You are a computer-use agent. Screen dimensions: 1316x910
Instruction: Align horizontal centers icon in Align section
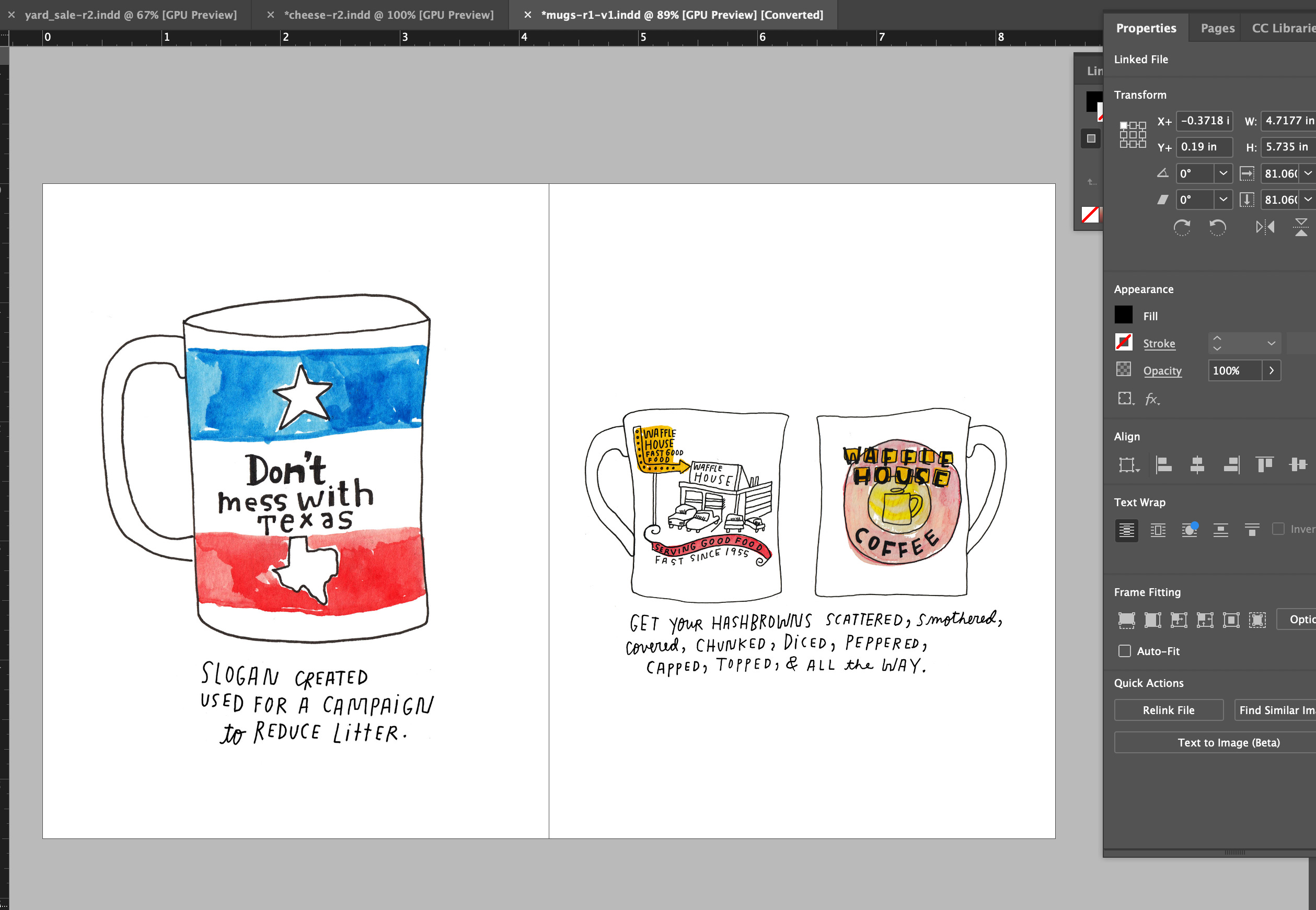coord(1197,465)
